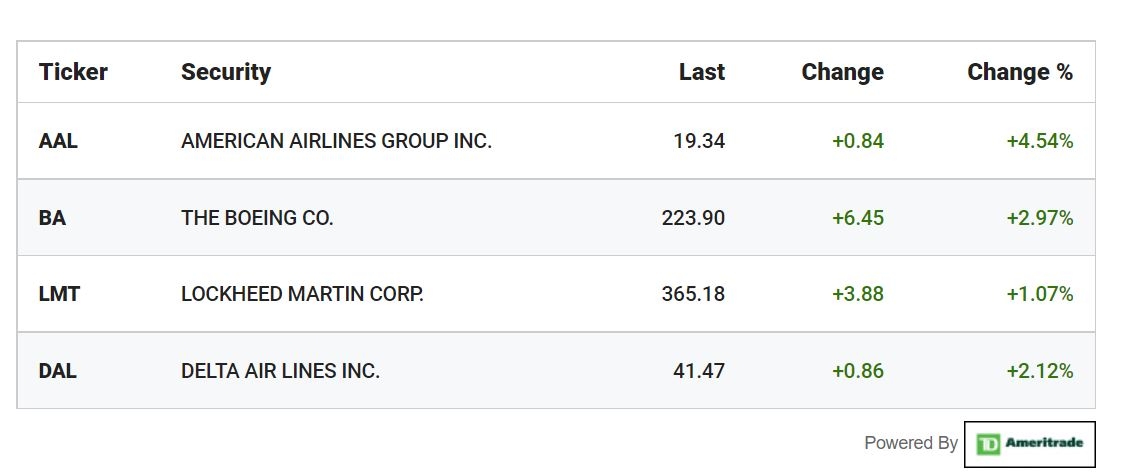1125x472 pixels.
Task: Click Boeing last price 223.90
Action: coord(693,218)
